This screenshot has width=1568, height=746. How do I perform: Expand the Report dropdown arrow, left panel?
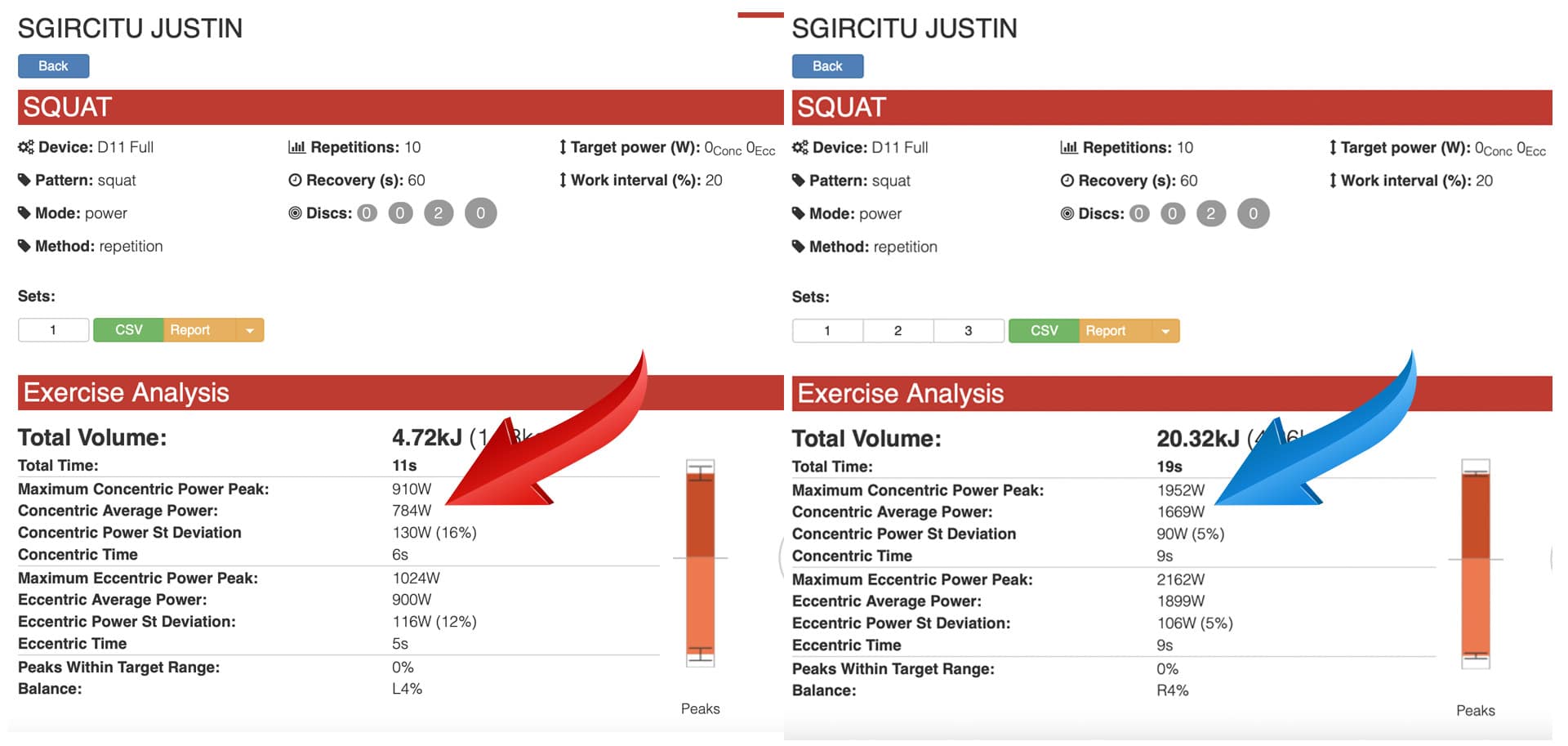(250, 330)
